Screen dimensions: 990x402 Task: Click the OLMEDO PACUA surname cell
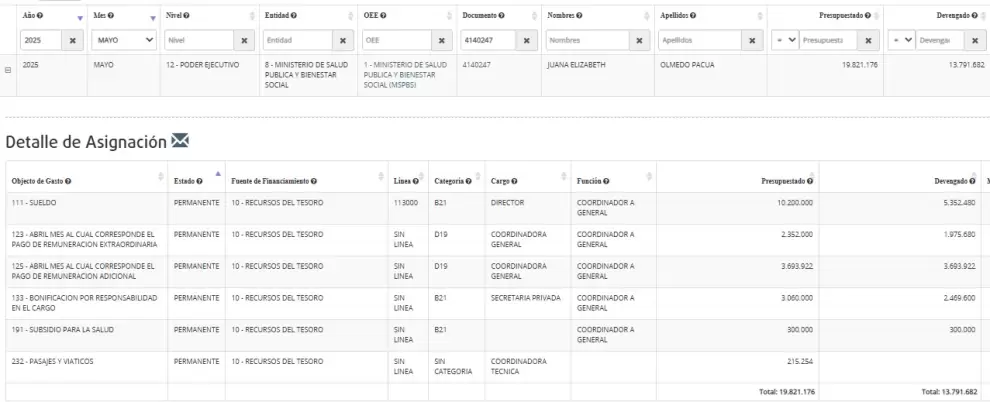pyautogui.click(x=711, y=75)
